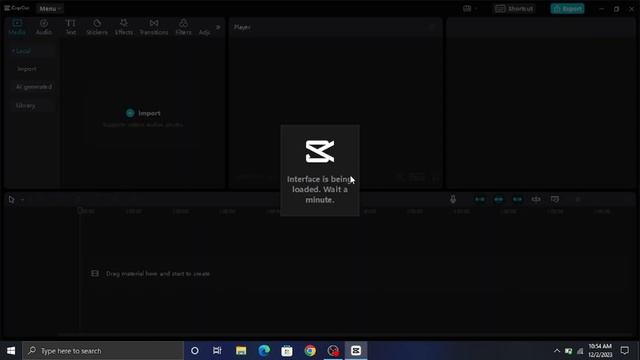The height and width of the screenshot is (360, 640).
Task: Click the timeline cover/caption icon after the preview axis icon
Action: click(555, 199)
